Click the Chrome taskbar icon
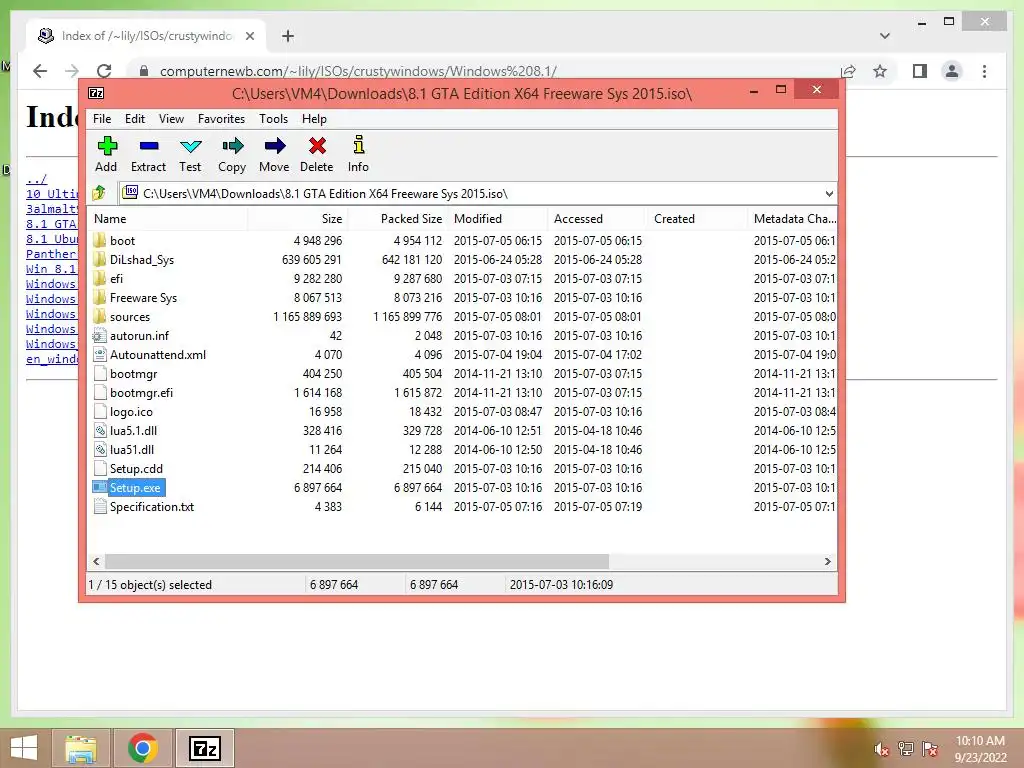 143,748
